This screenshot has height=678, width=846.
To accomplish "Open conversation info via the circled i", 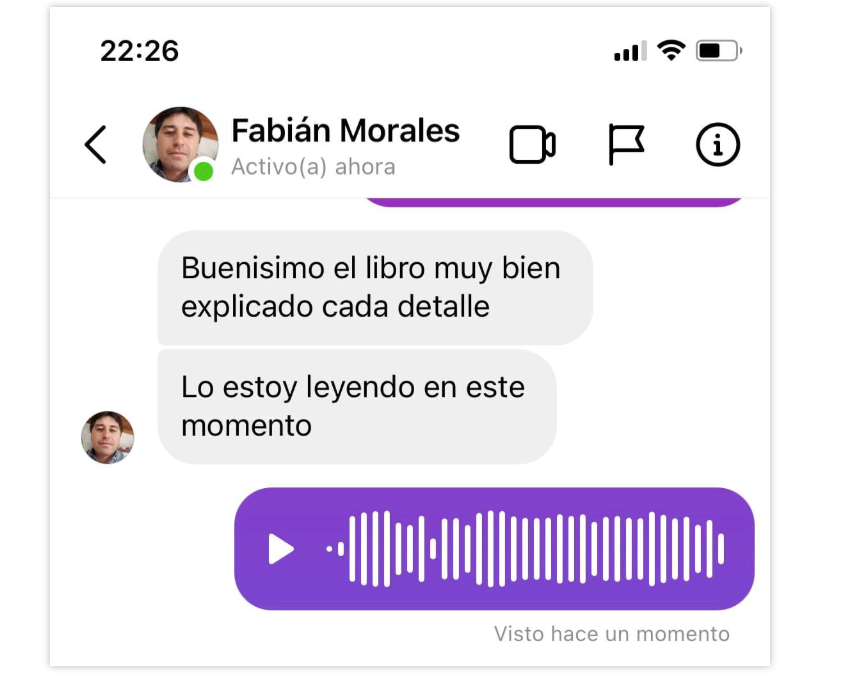I will pyautogui.click(x=718, y=145).
